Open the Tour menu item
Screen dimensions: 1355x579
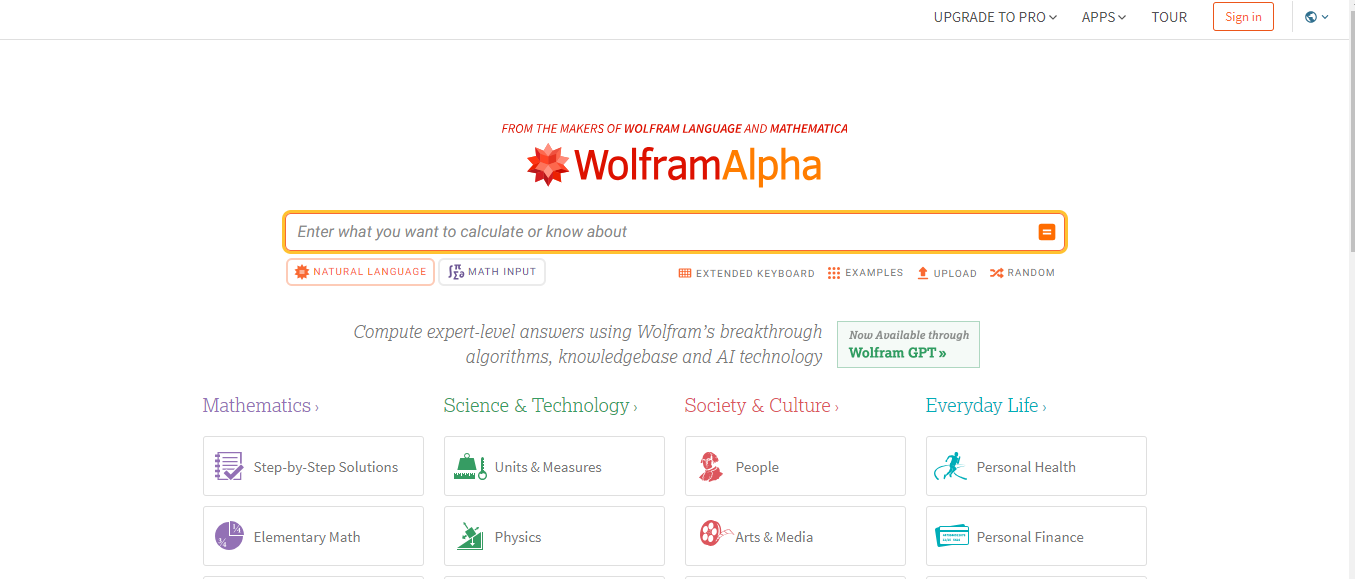(x=1169, y=17)
